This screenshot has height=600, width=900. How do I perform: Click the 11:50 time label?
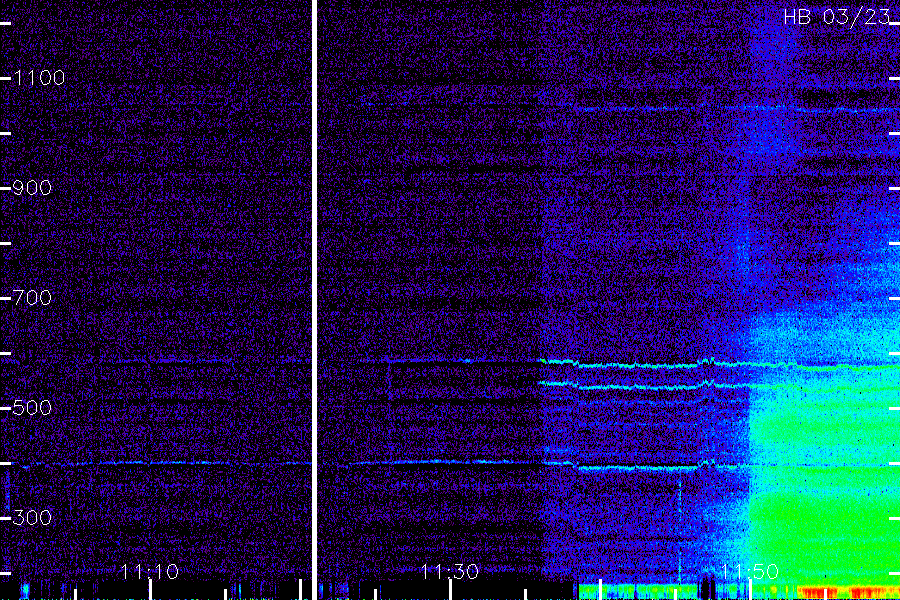pyautogui.click(x=750, y=571)
